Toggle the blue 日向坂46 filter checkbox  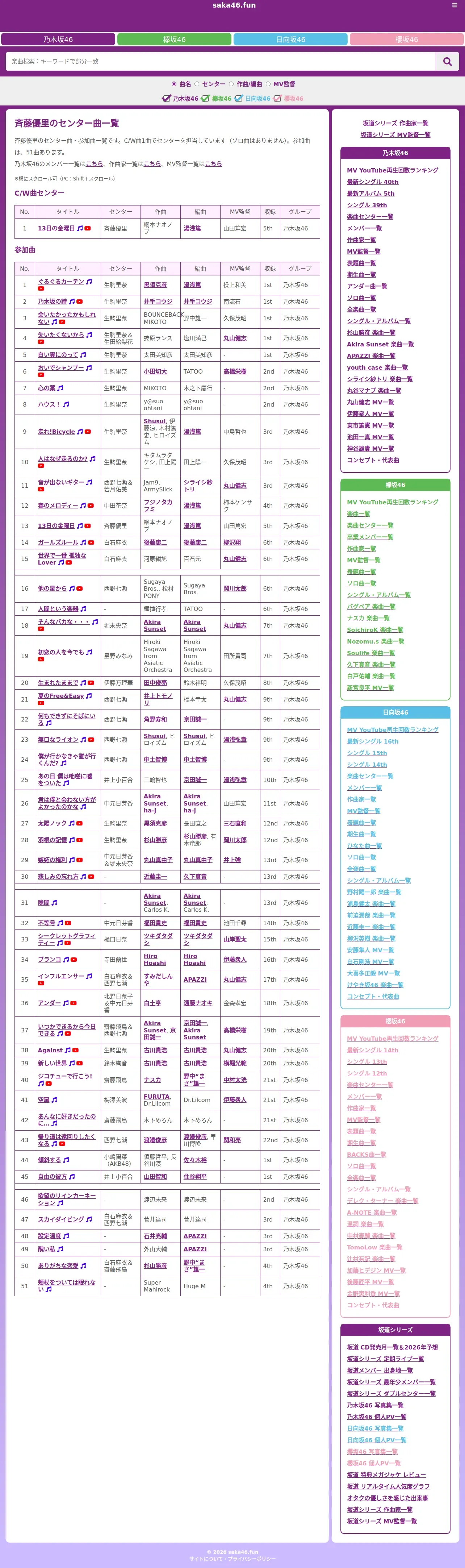point(239,98)
